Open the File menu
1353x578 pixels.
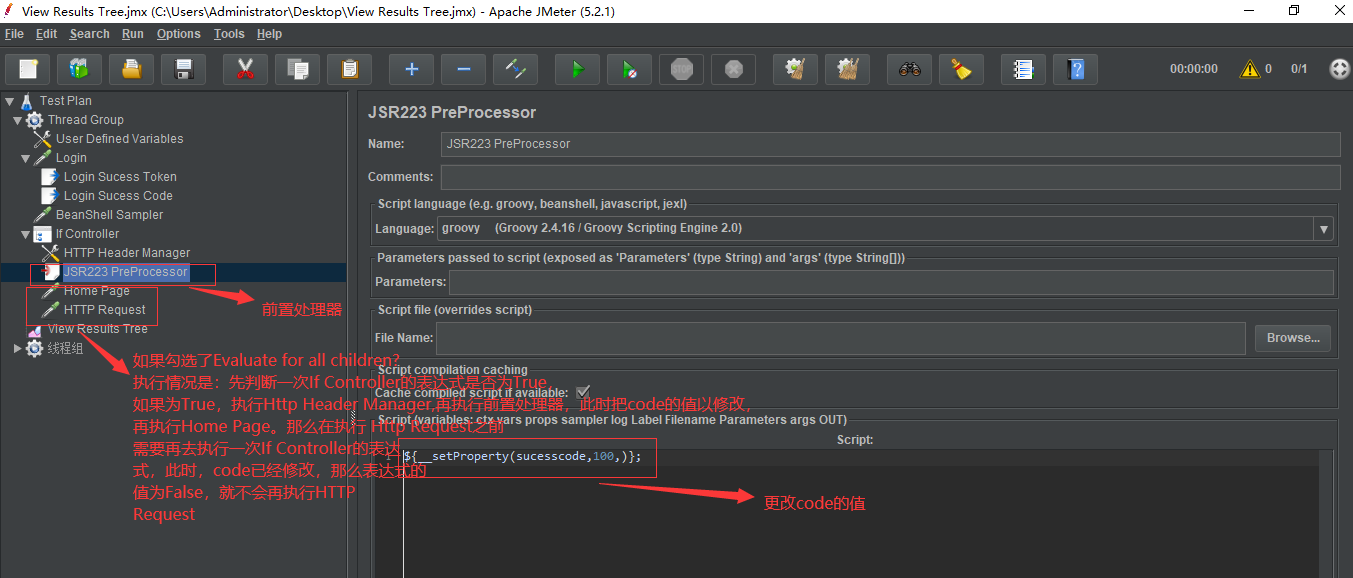(x=14, y=34)
